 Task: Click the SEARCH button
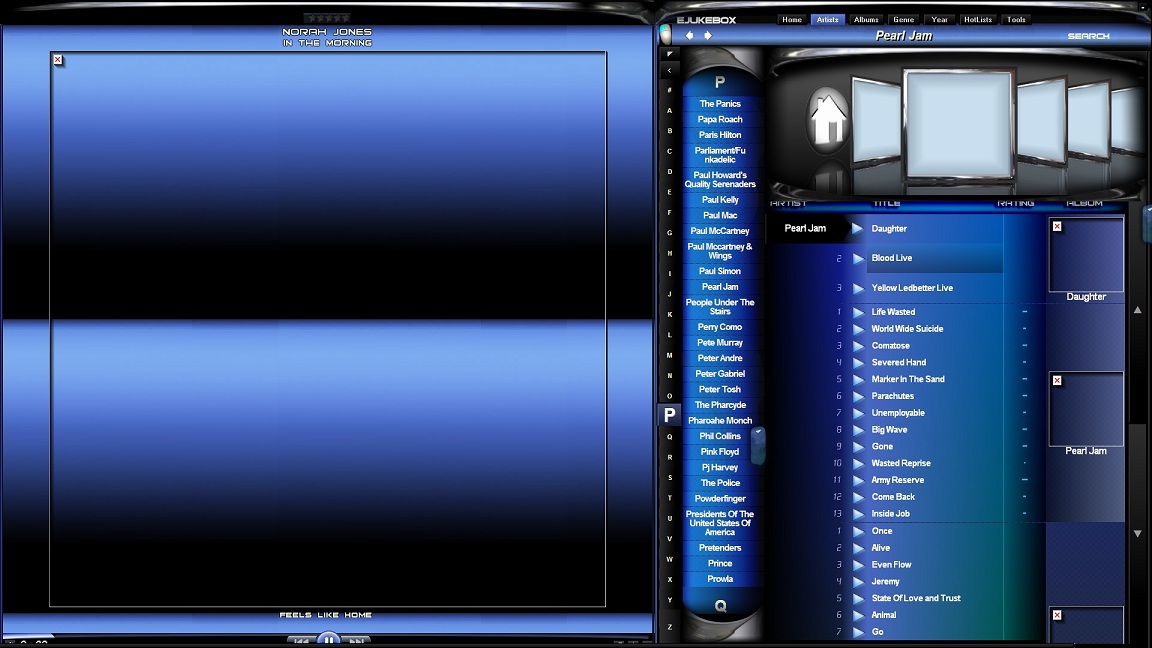click(1088, 36)
